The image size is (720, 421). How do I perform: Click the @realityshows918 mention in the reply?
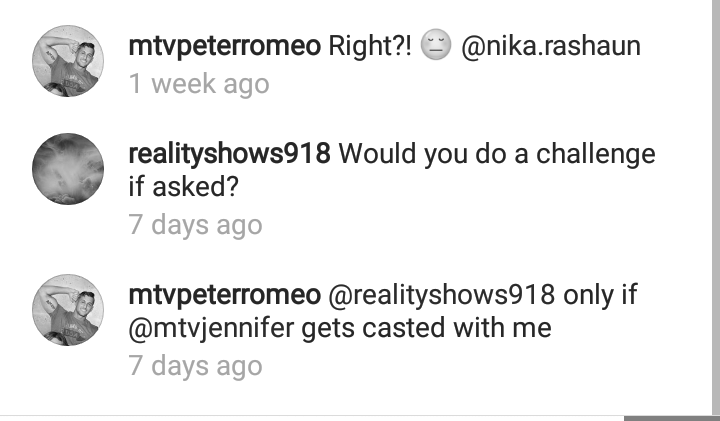pos(441,294)
